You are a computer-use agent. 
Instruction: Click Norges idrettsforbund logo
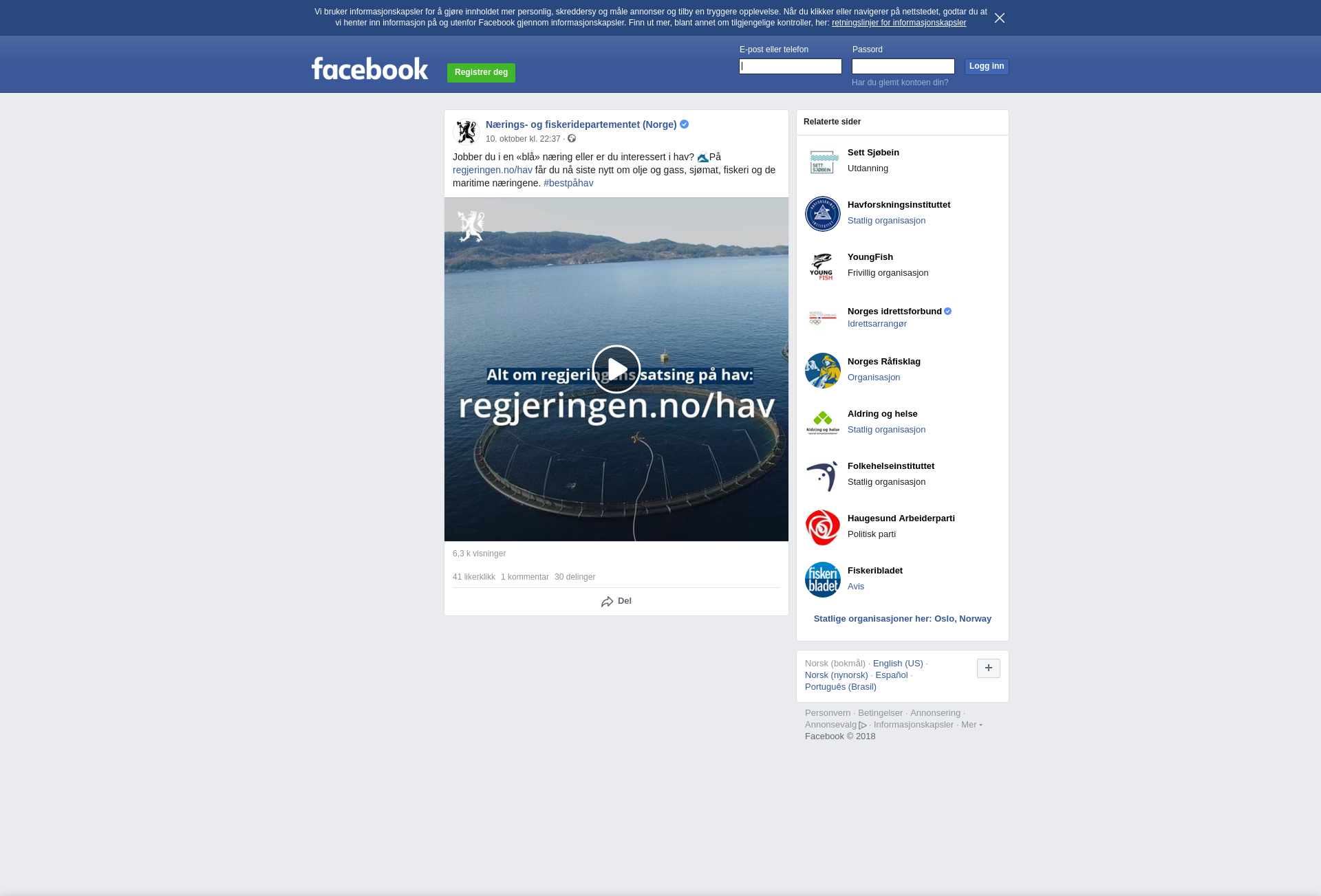tap(823, 318)
